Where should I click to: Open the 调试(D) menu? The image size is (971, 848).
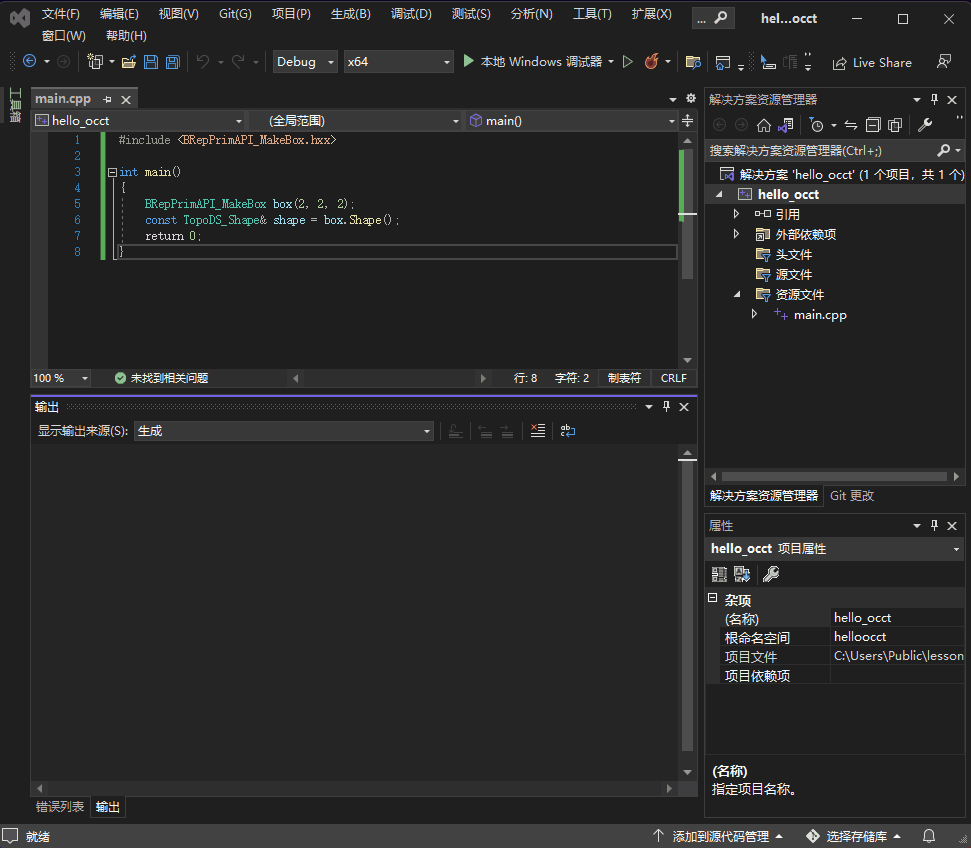tap(411, 14)
